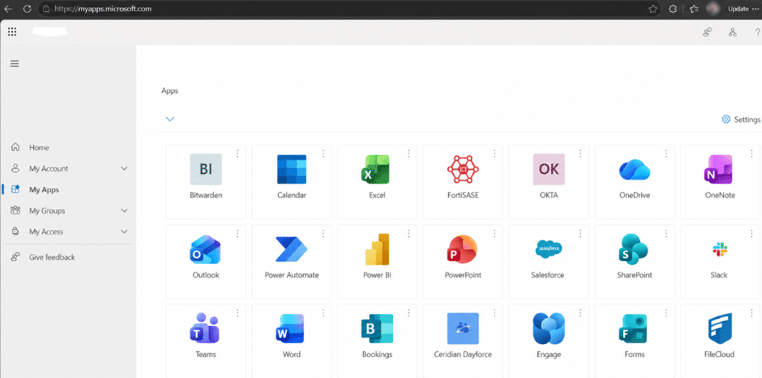Open the Outlook tile options menu
The width and height of the screenshot is (762, 378).
[237, 234]
